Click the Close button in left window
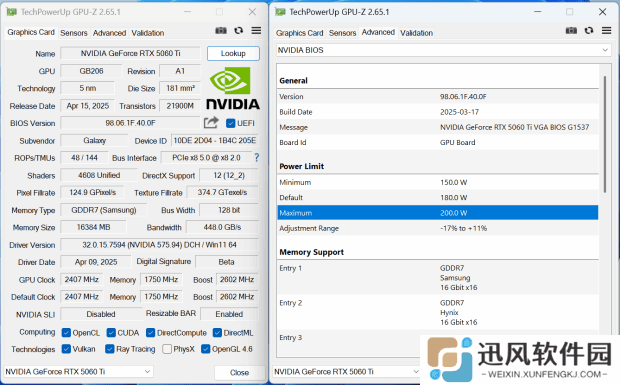 239,372
